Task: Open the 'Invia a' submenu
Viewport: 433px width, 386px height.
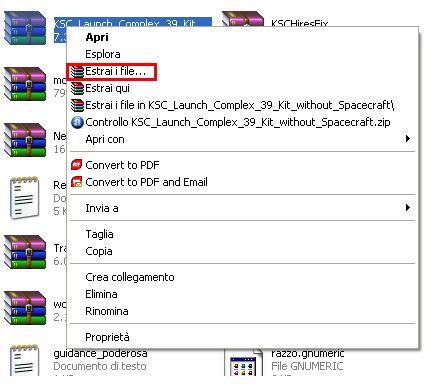Action: point(242,208)
